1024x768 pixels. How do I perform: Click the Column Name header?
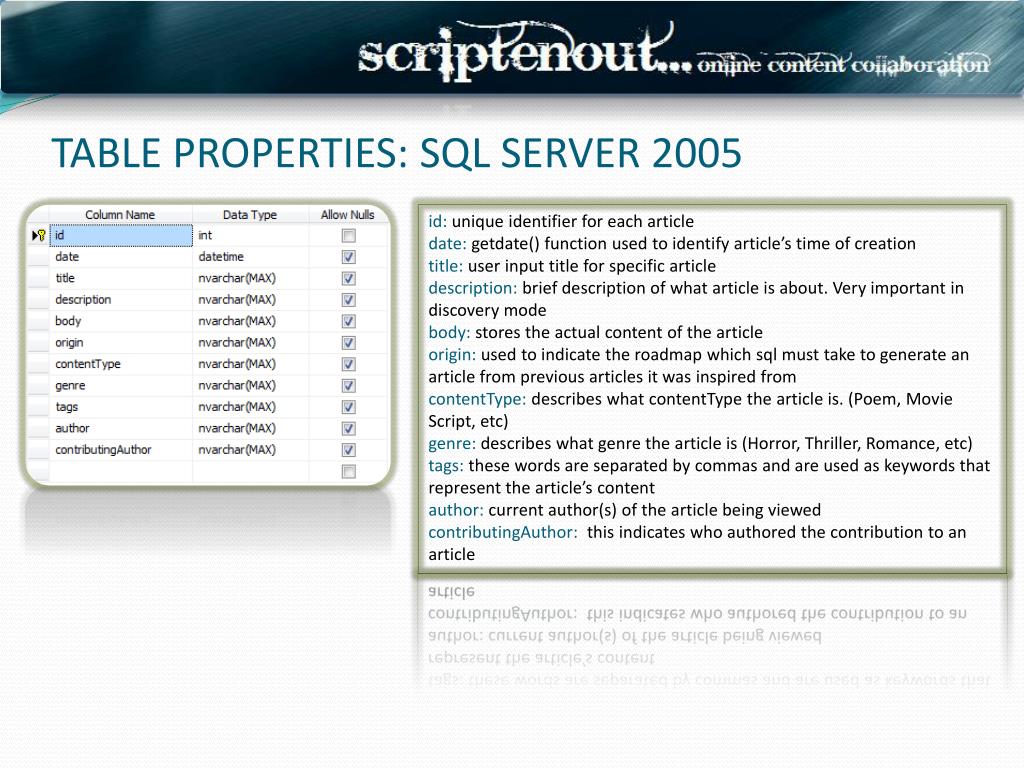pos(120,215)
